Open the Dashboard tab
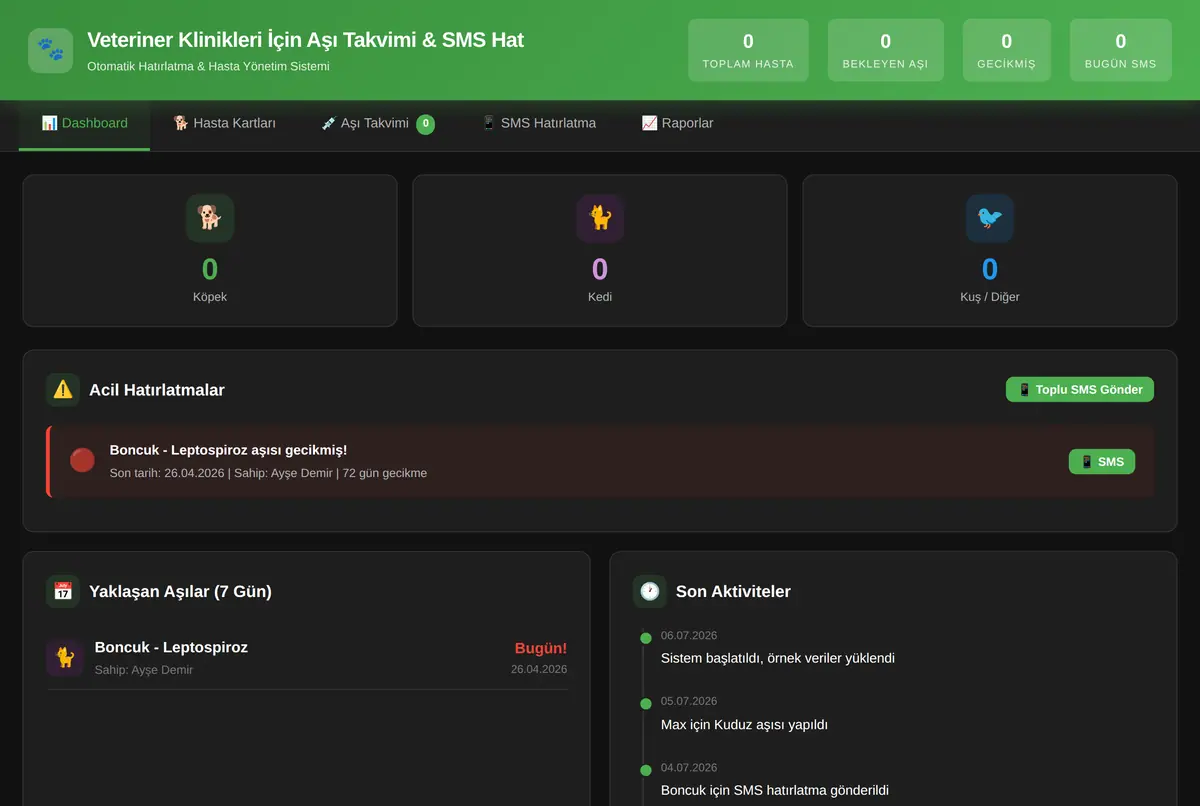Image resolution: width=1200 pixels, height=806 pixels. point(85,124)
